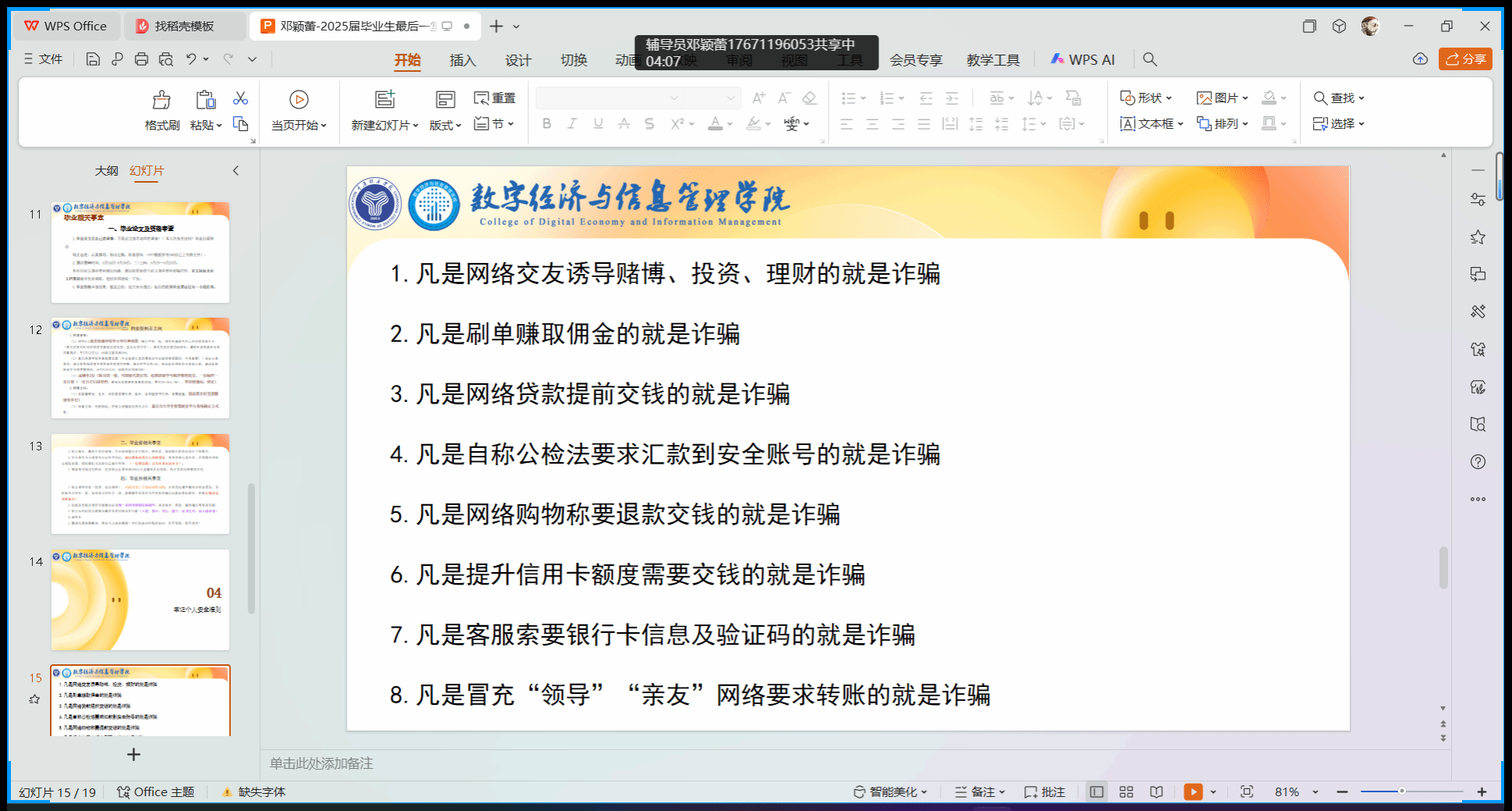The height and width of the screenshot is (811, 1512).
Task: Click the 重置 reset button
Action: (x=495, y=98)
